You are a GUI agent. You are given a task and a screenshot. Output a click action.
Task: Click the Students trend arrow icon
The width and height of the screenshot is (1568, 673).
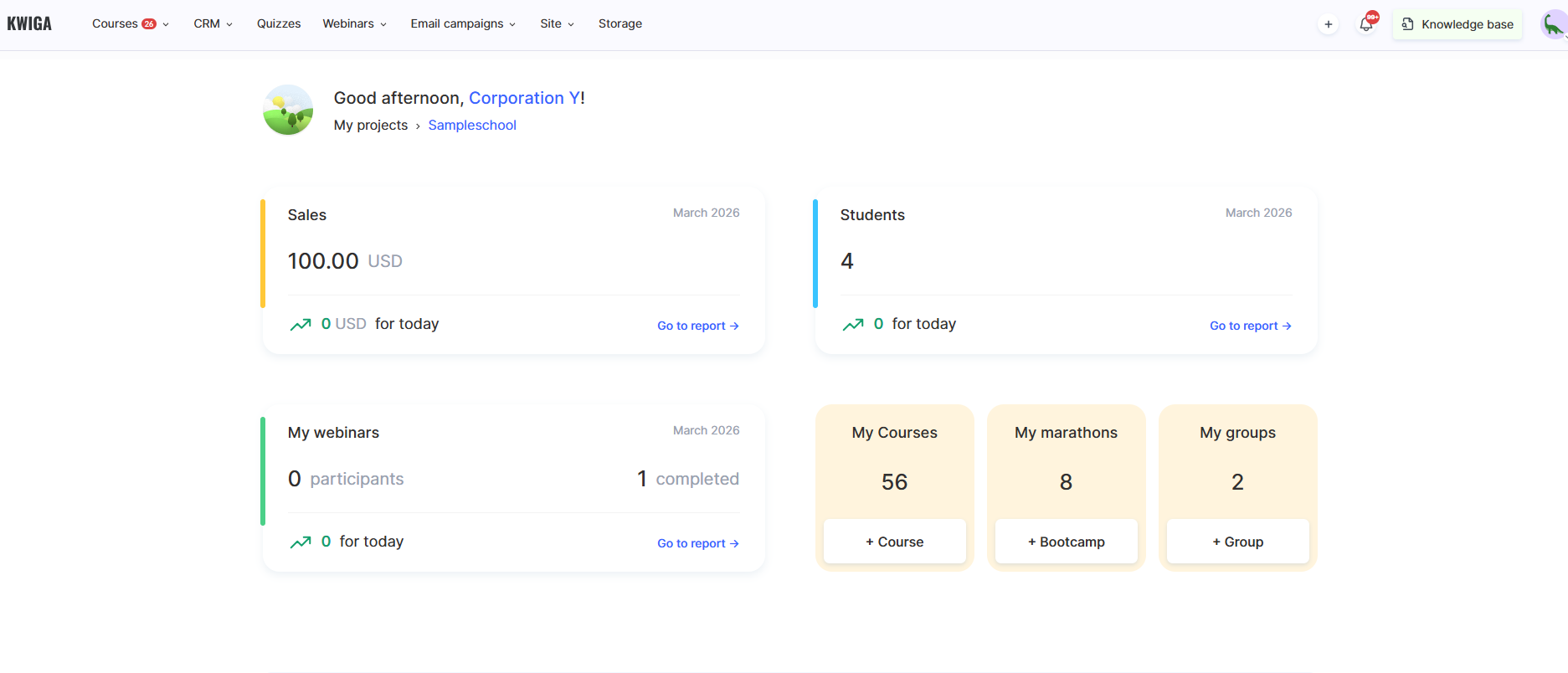(853, 325)
